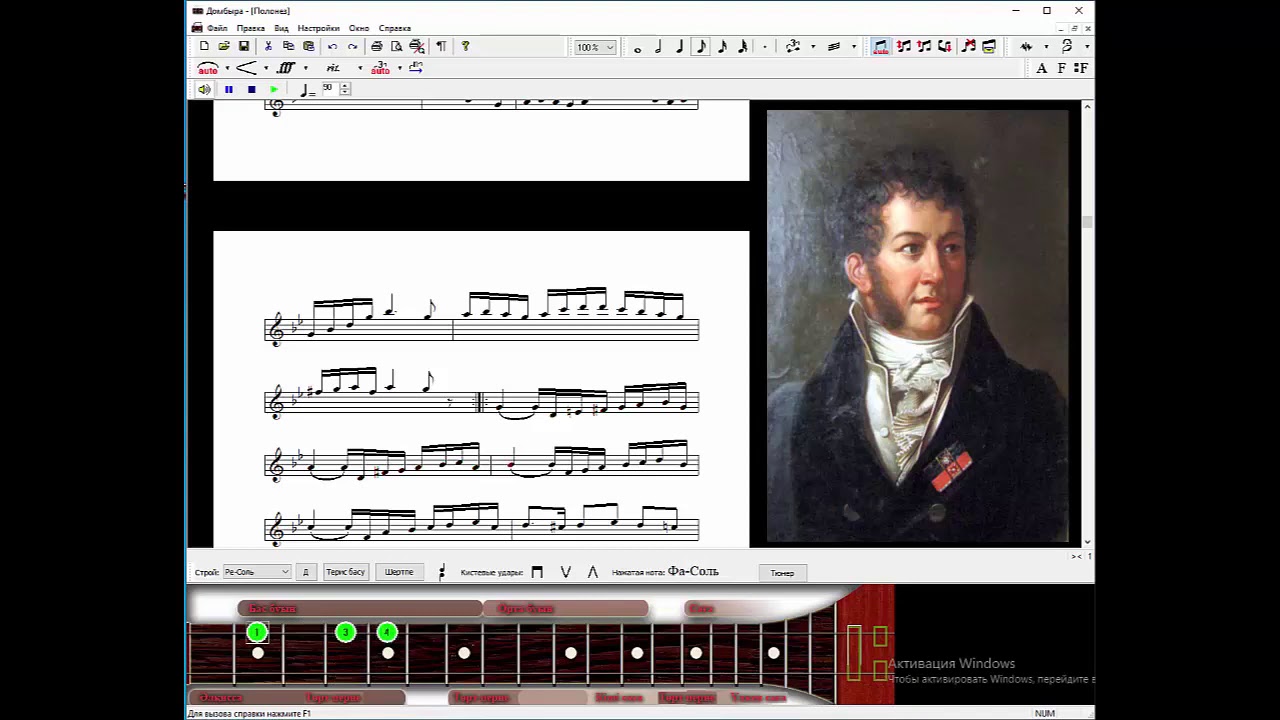Click the Теріс басу button

point(345,572)
